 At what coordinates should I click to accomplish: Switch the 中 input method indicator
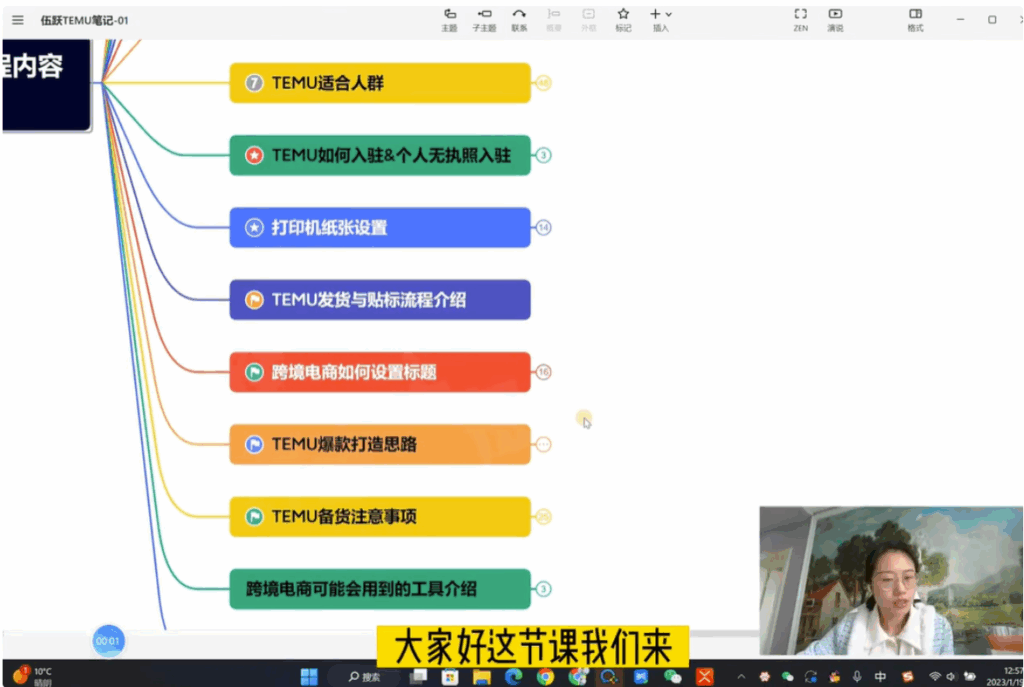click(x=880, y=677)
